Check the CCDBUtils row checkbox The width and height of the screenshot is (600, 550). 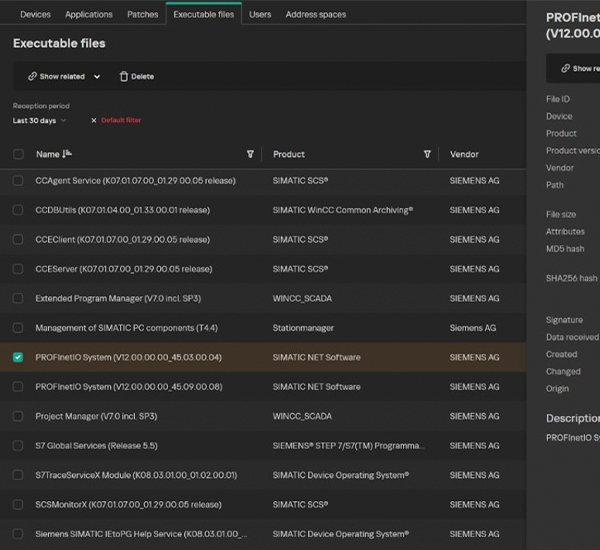[x=18, y=210]
